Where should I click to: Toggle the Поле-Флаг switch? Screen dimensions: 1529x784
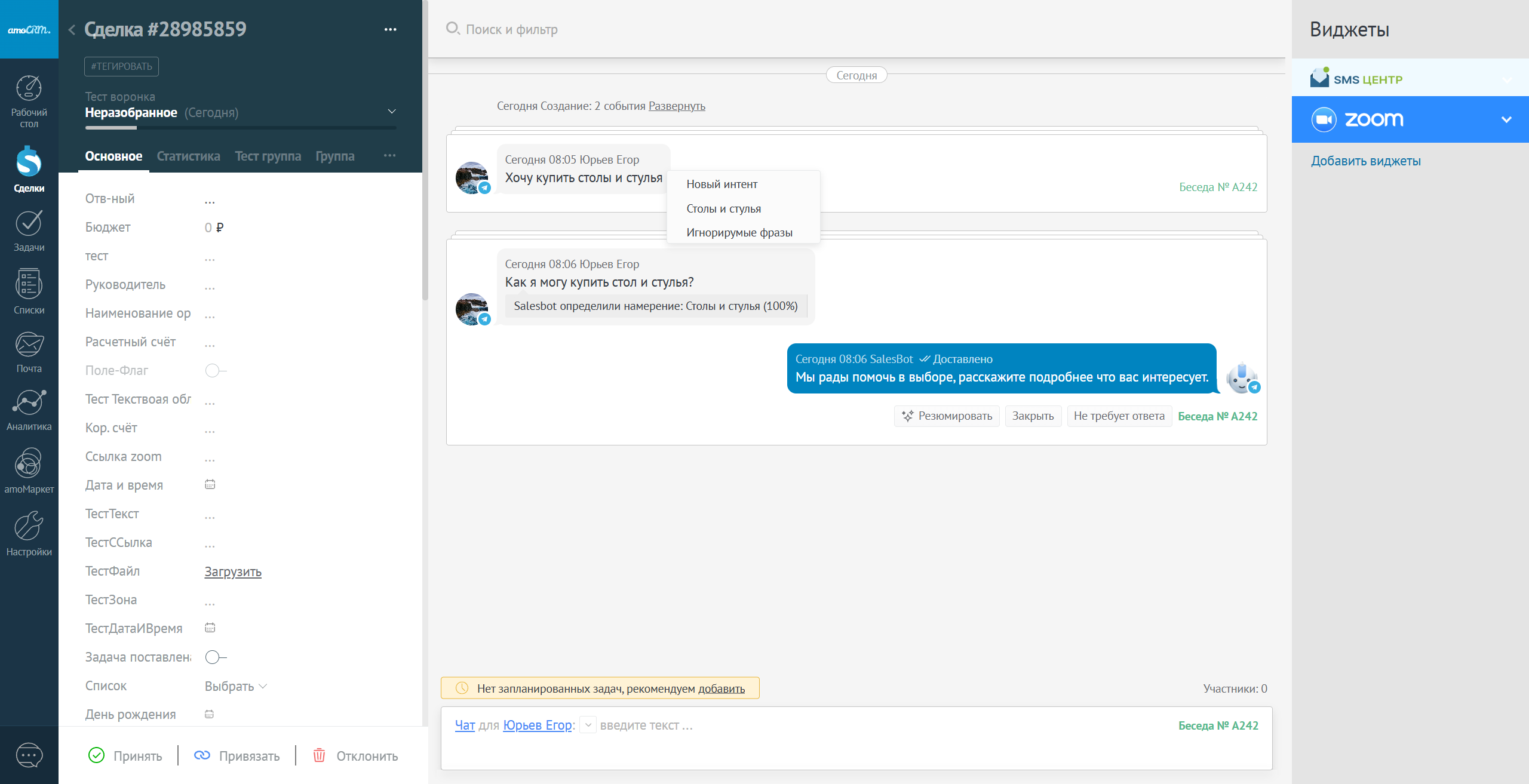pos(215,370)
